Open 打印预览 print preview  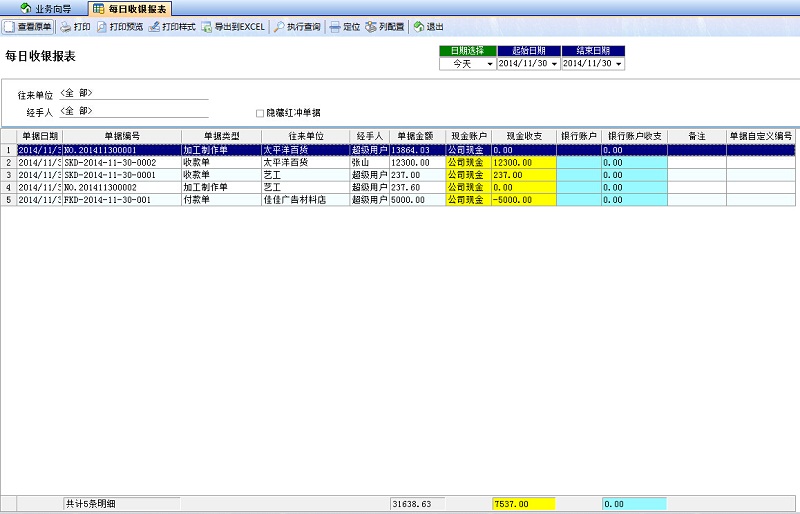pos(102,27)
